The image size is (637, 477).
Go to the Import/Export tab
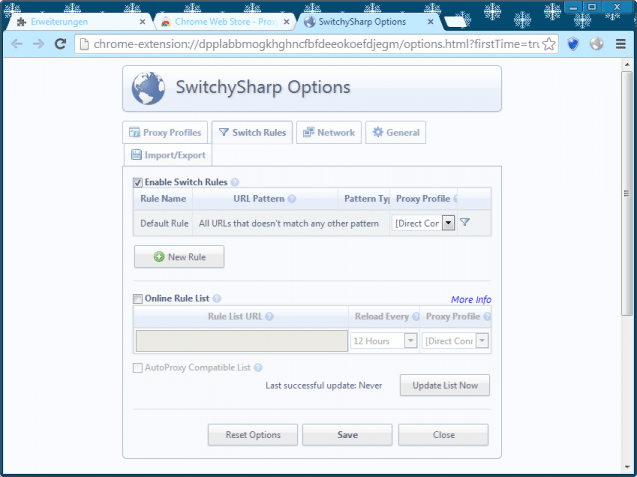pos(168,155)
